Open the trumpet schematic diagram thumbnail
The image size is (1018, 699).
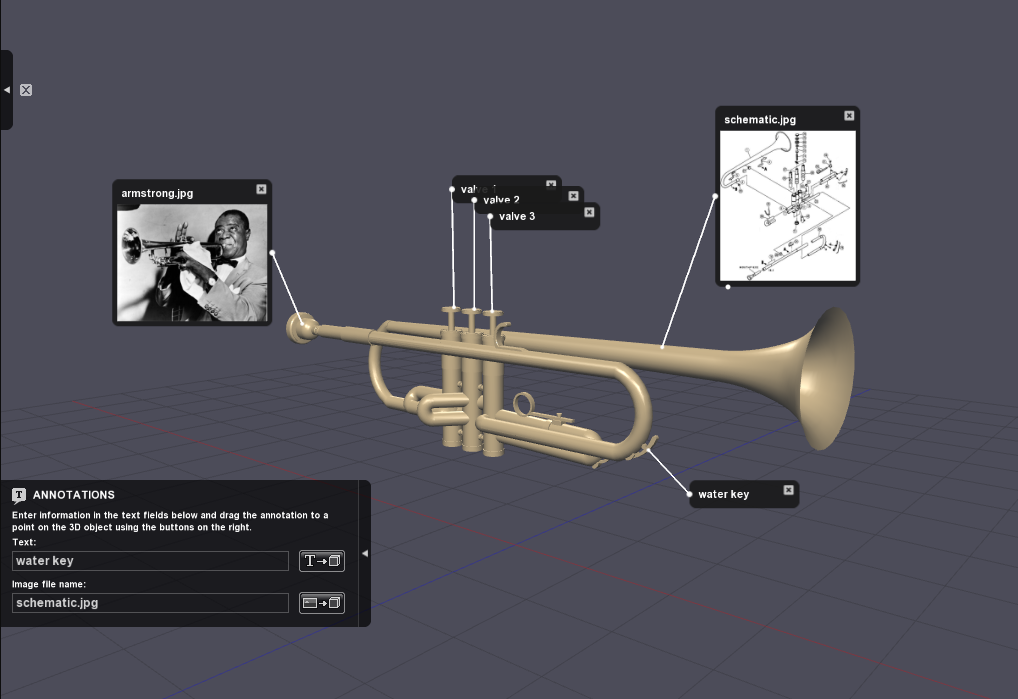(787, 206)
